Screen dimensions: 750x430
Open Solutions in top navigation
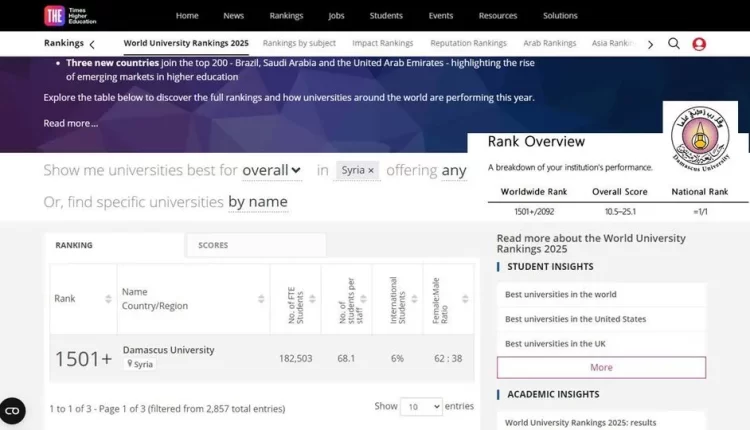(560, 16)
